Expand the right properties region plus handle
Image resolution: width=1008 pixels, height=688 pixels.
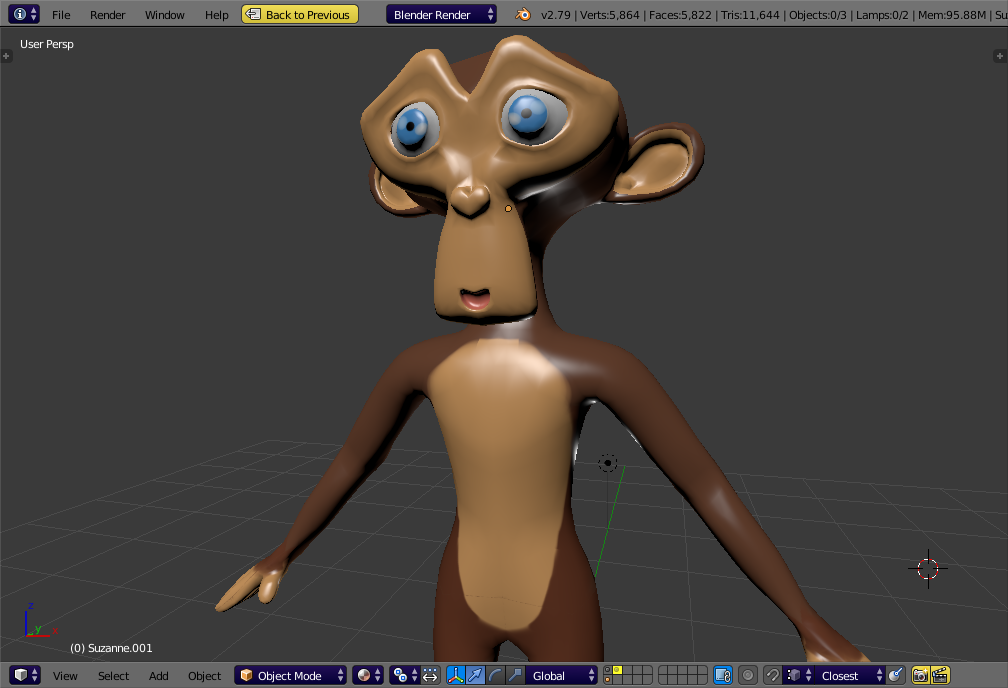click(1000, 56)
